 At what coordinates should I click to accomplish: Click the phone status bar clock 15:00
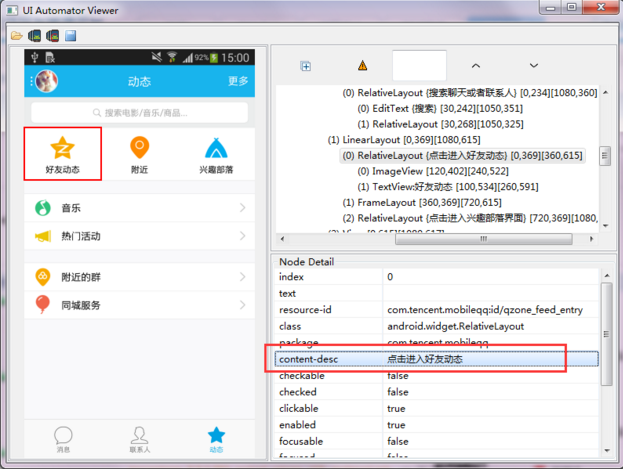coord(235,58)
